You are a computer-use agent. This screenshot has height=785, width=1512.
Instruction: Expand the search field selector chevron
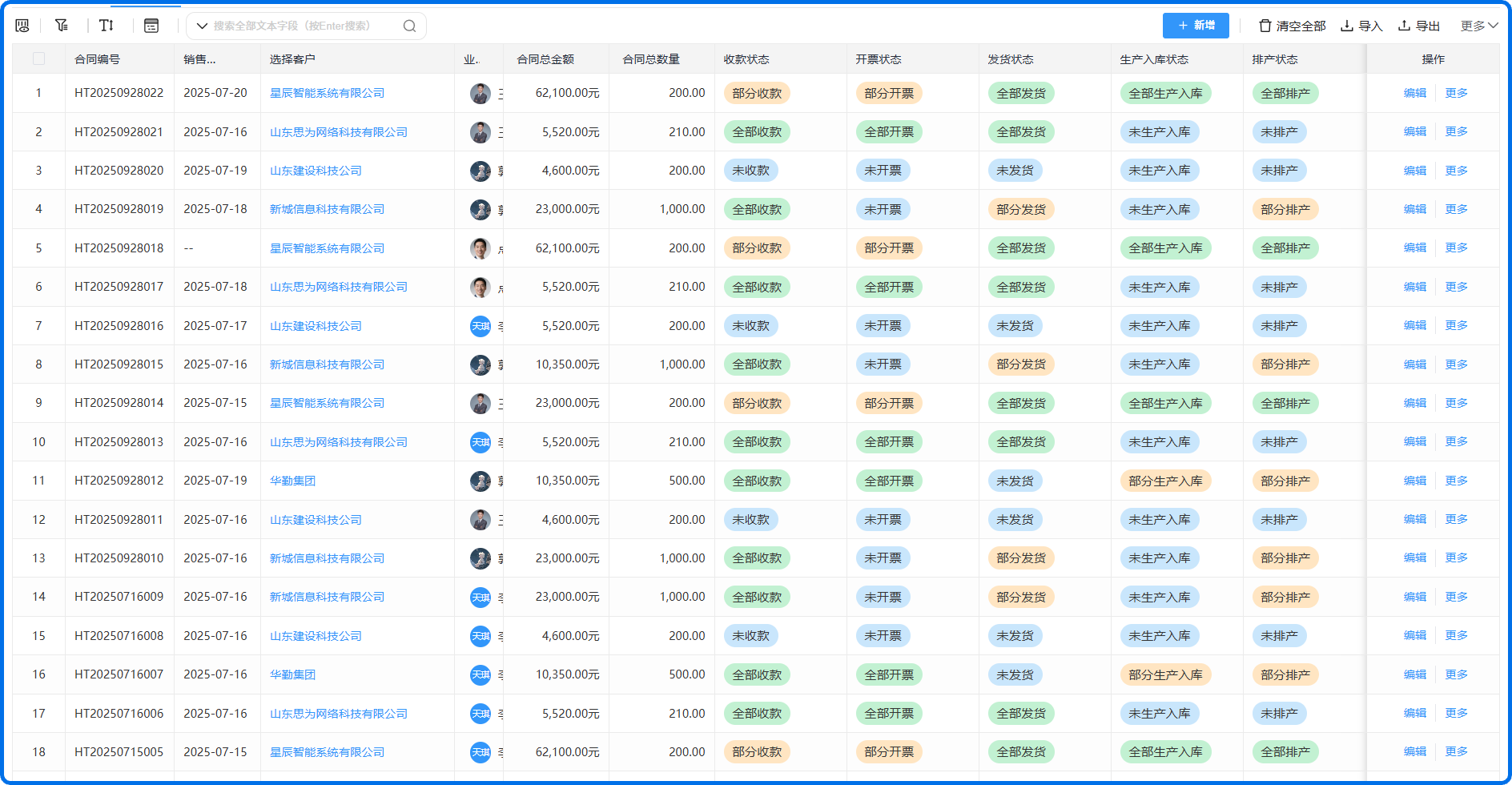pyautogui.click(x=202, y=26)
